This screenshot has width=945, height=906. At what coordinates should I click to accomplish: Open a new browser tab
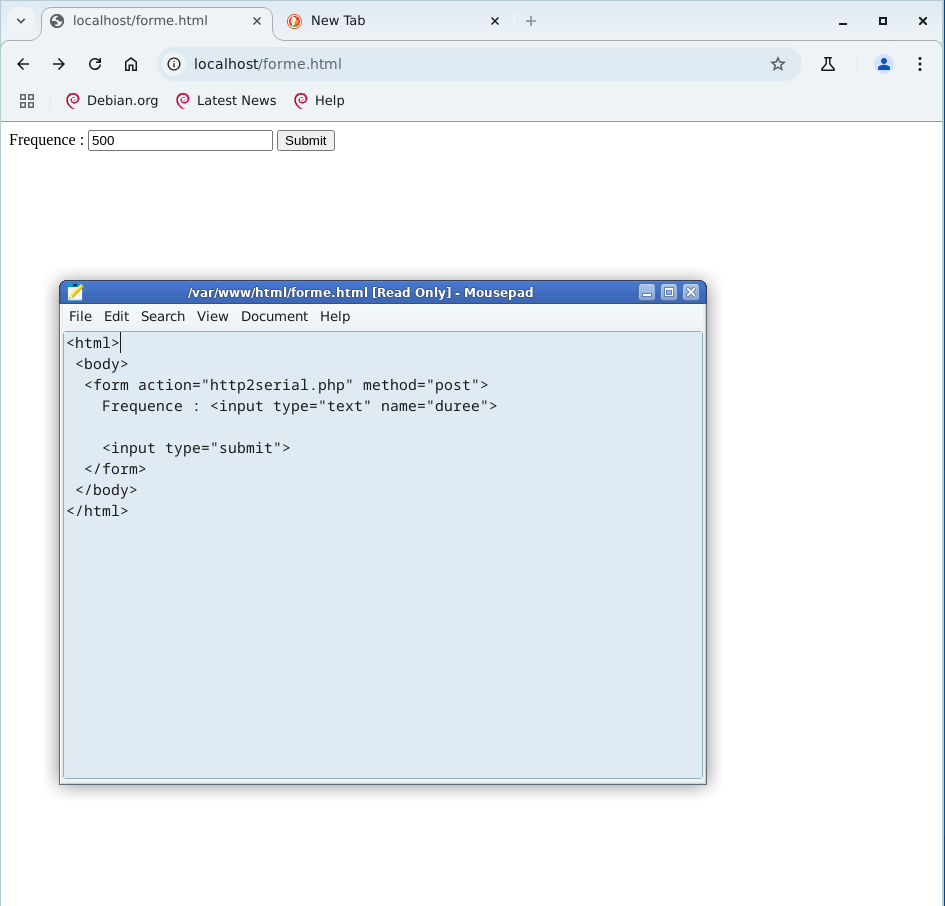[531, 21]
